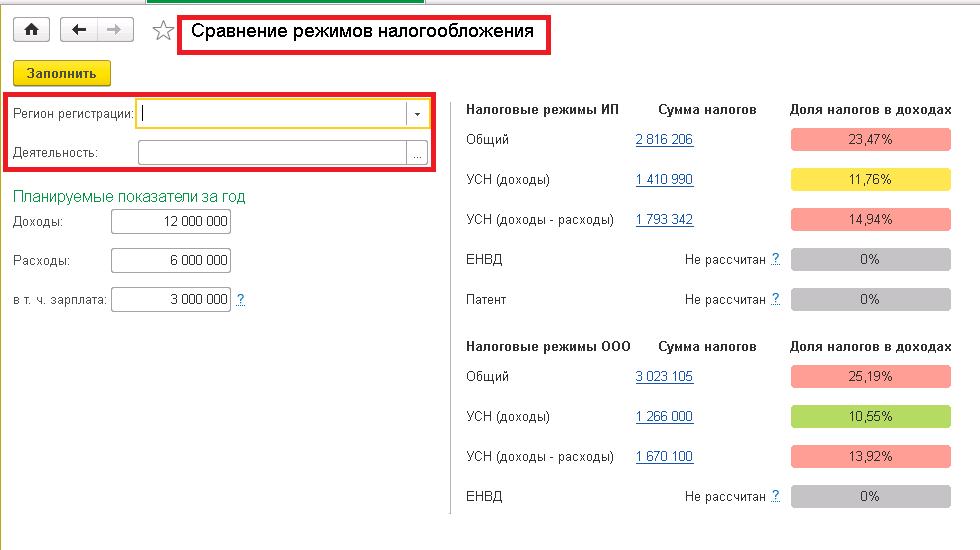Click the green 10,55% share bar
The width and height of the screenshot is (980, 550).
(870, 417)
